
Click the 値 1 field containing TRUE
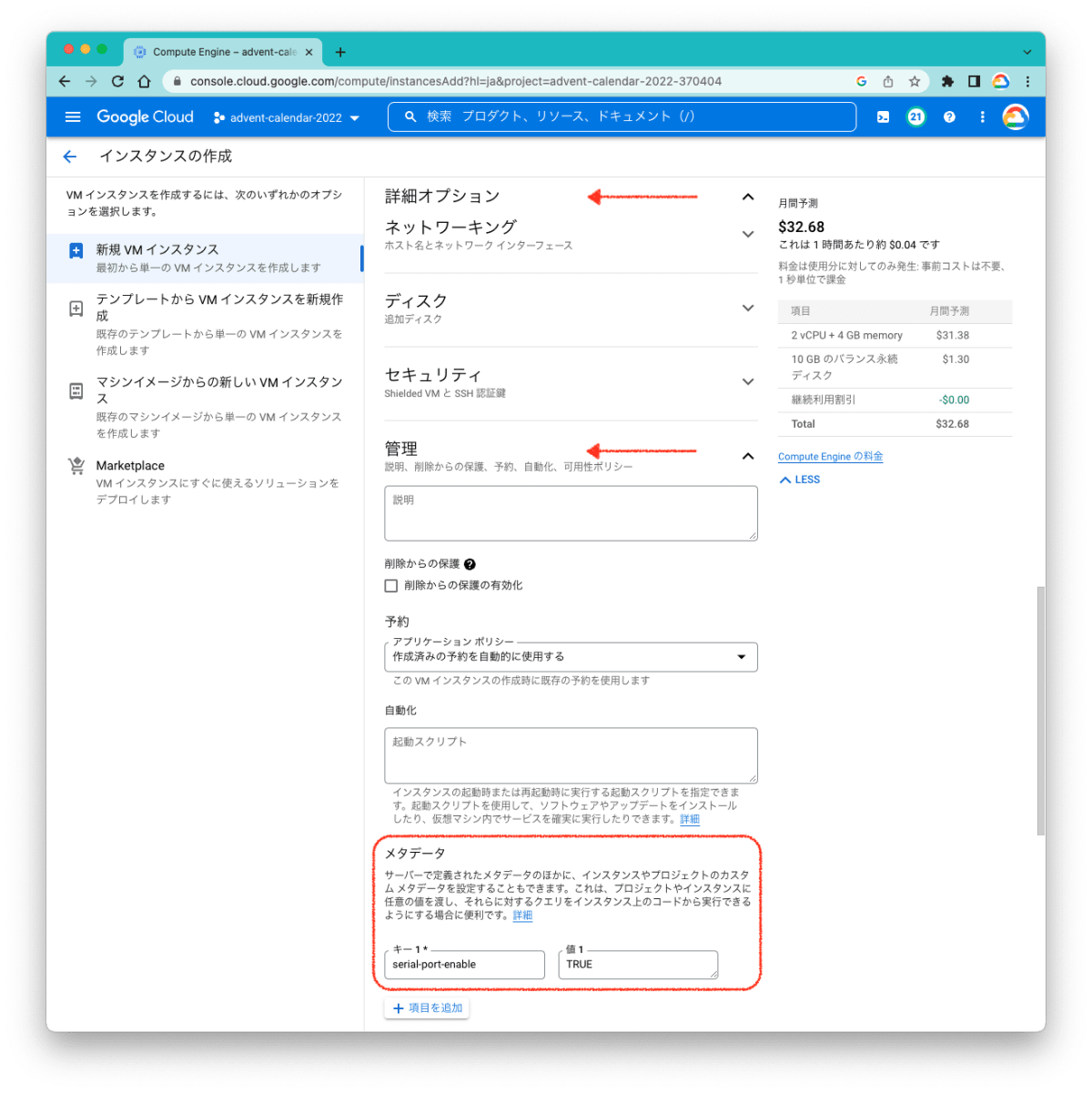[x=638, y=965]
